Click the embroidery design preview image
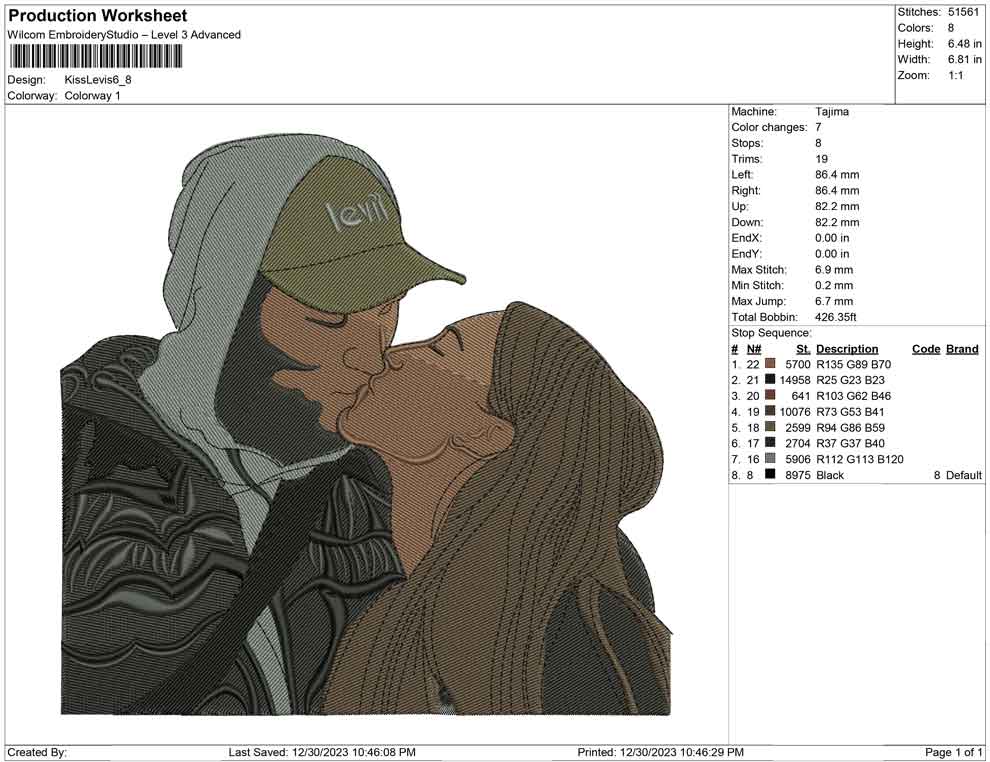 pos(366,424)
